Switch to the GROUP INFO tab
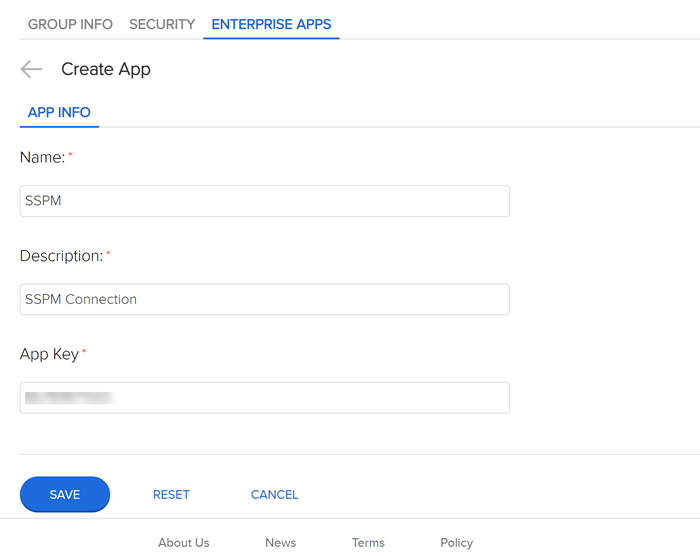 tap(70, 24)
